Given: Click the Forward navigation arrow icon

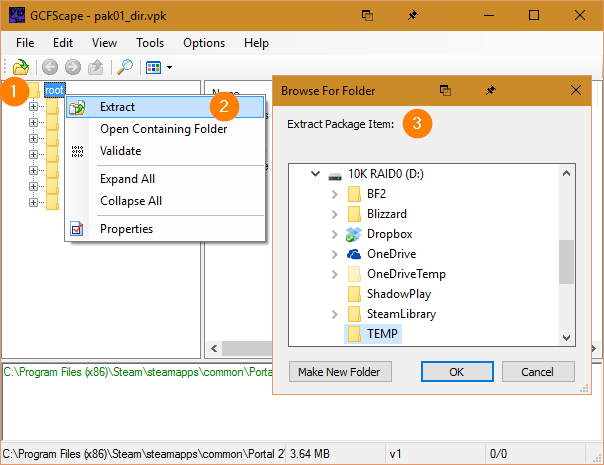Looking at the screenshot, I should pos(73,67).
